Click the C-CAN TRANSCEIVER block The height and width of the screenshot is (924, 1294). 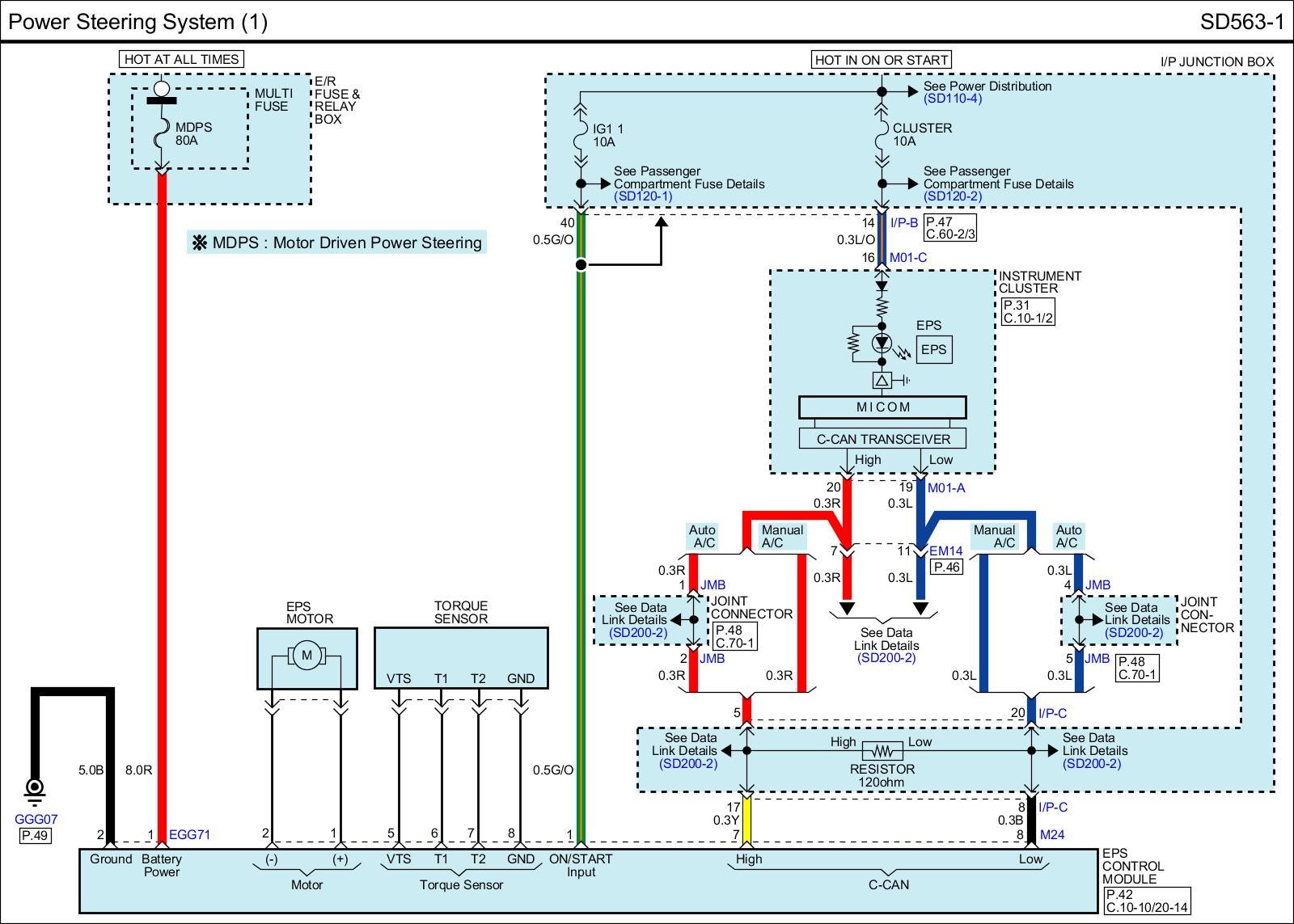click(882, 439)
